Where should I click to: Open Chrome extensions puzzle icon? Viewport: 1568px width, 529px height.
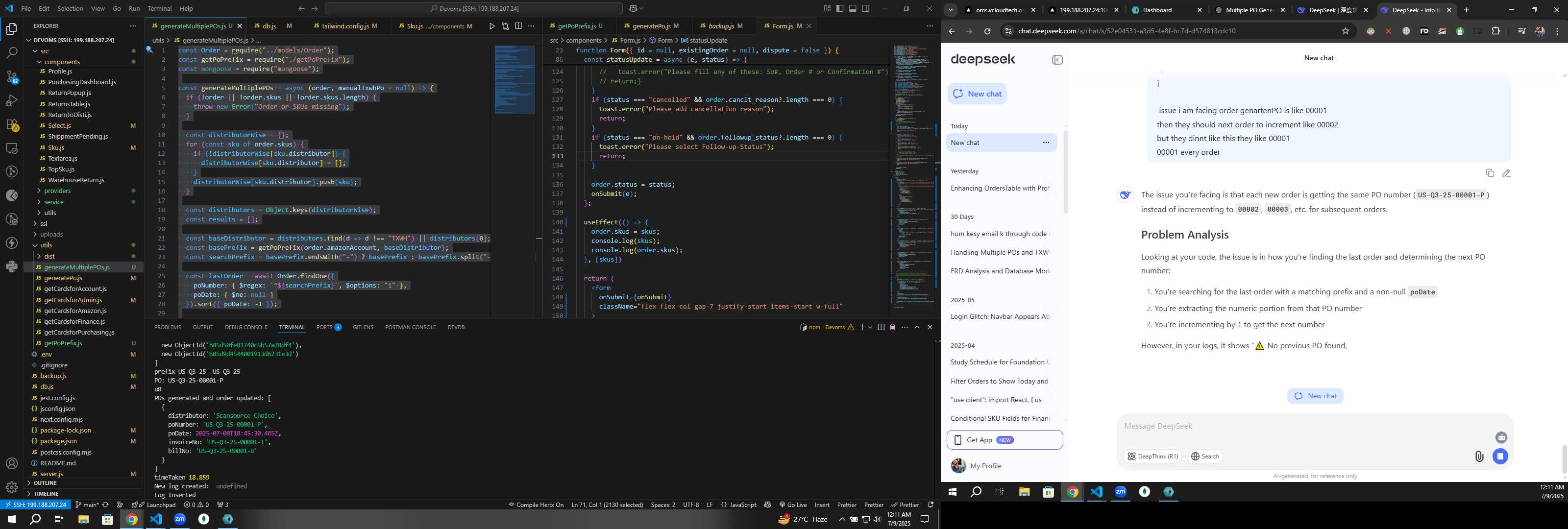click(x=1495, y=31)
